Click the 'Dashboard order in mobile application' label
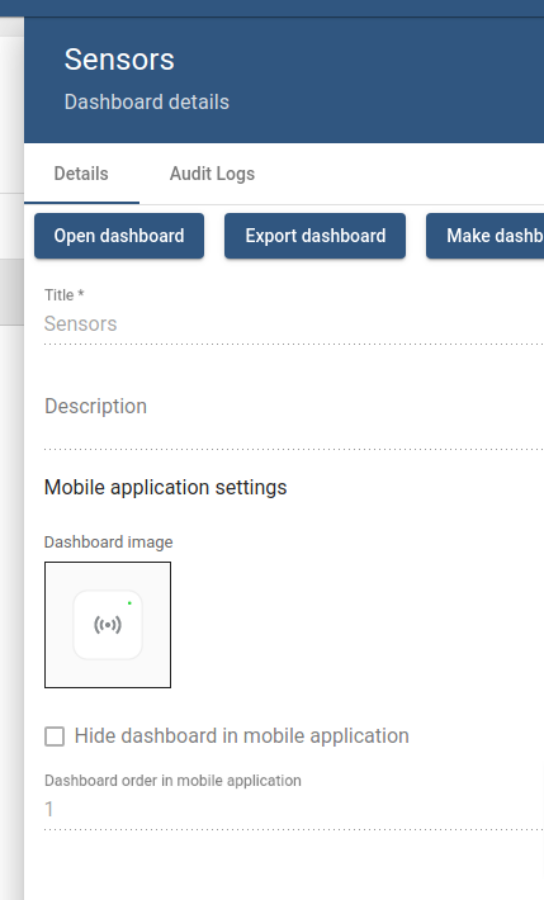The image size is (544, 900). pos(173,781)
